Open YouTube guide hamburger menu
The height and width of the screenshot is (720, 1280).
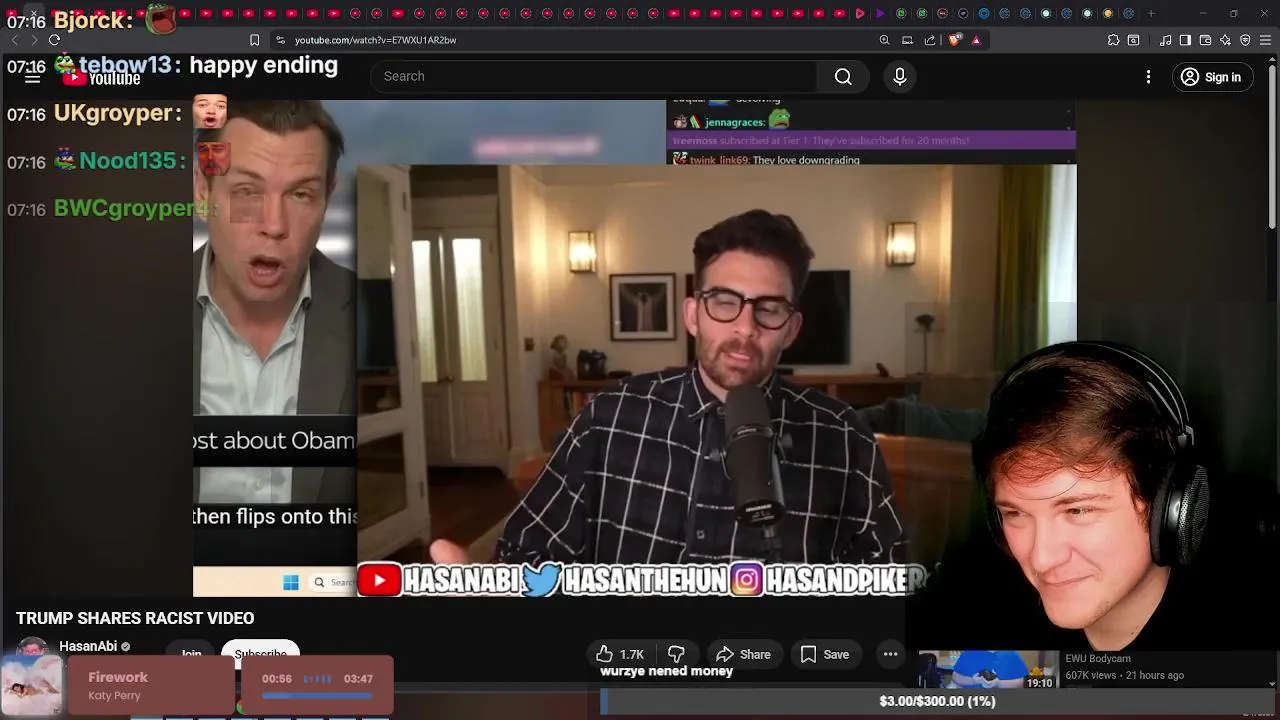click(x=32, y=77)
